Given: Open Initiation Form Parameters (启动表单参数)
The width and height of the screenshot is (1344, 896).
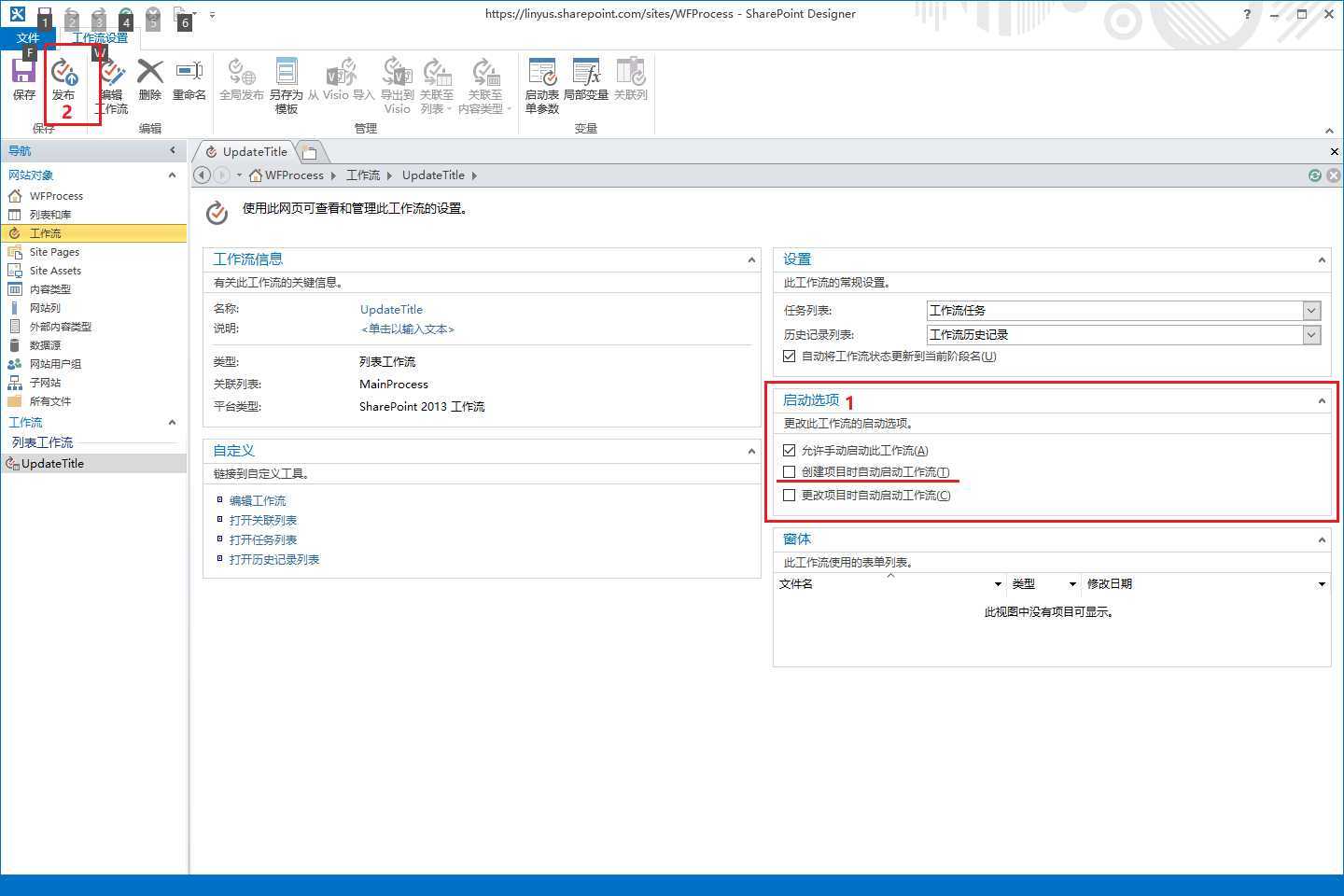Looking at the screenshot, I should 542,86.
